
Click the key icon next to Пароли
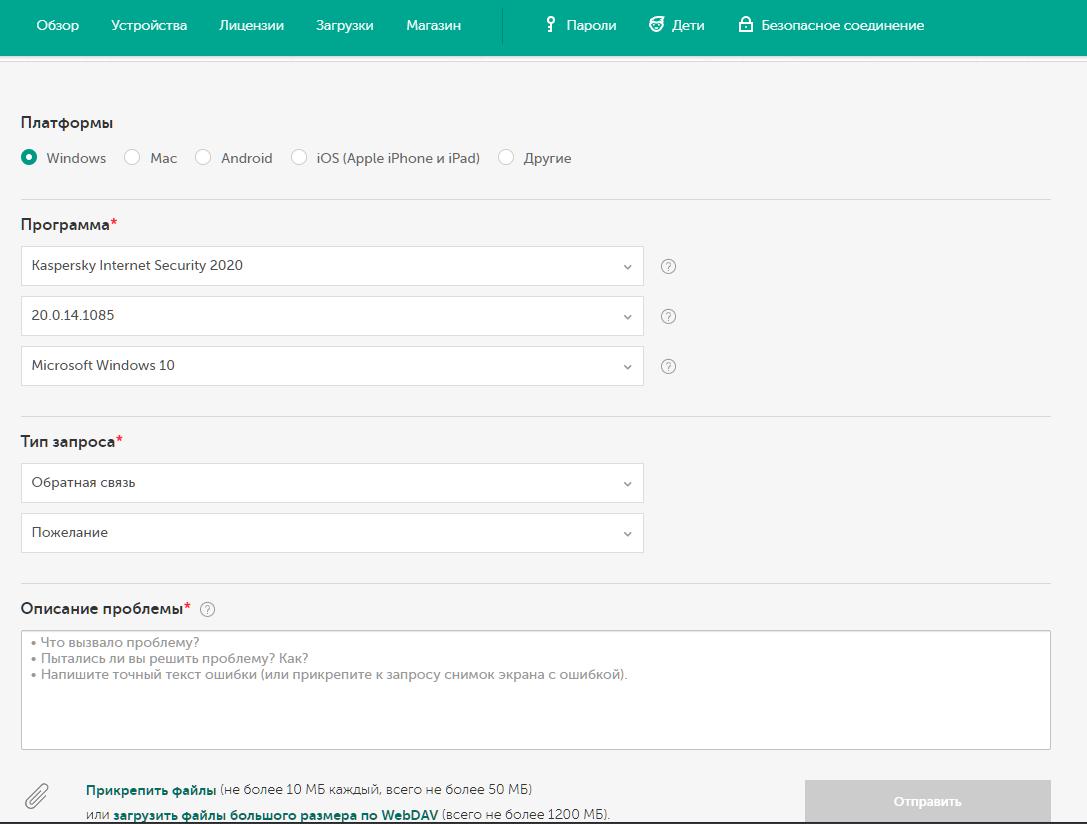(x=550, y=25)
